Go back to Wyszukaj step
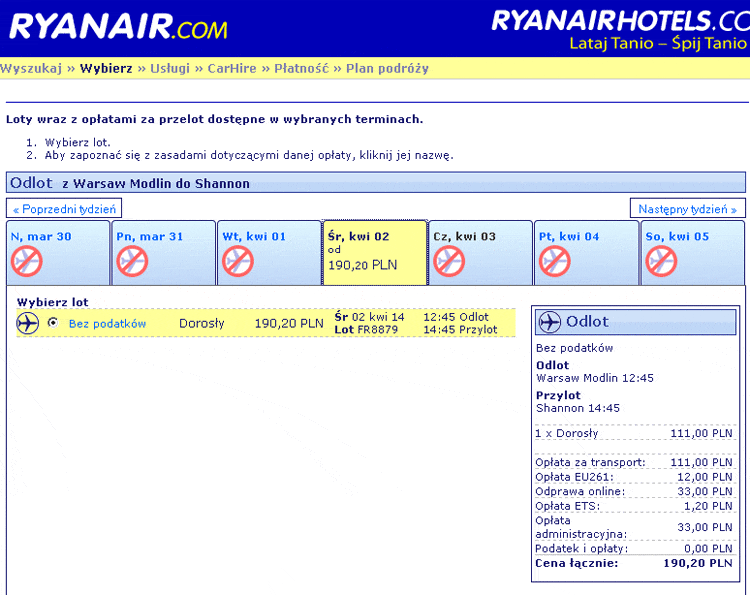This screenshot has width=750, height=595. pyautogui.click(x=31, y=68)
